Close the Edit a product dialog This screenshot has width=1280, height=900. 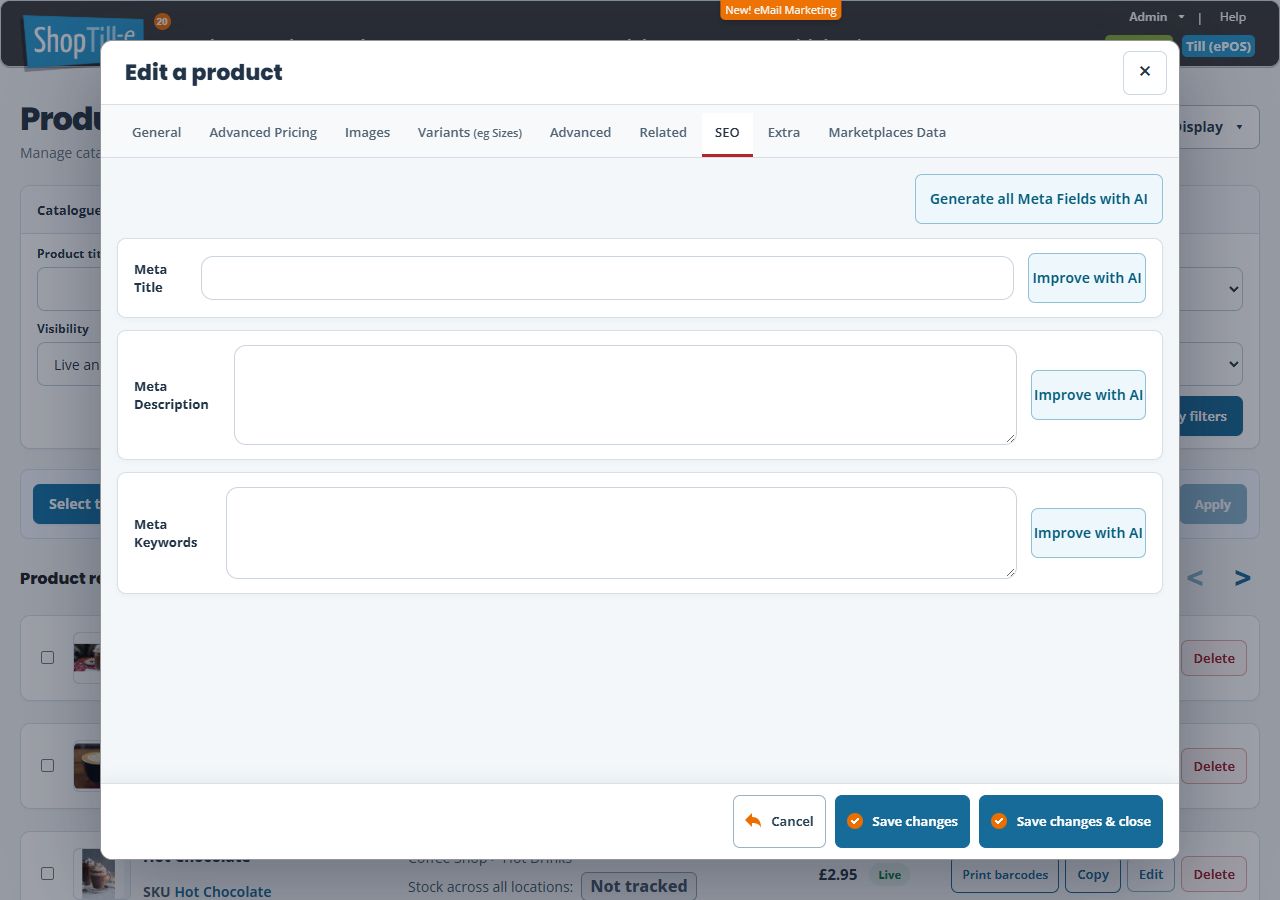point(1145,72)
